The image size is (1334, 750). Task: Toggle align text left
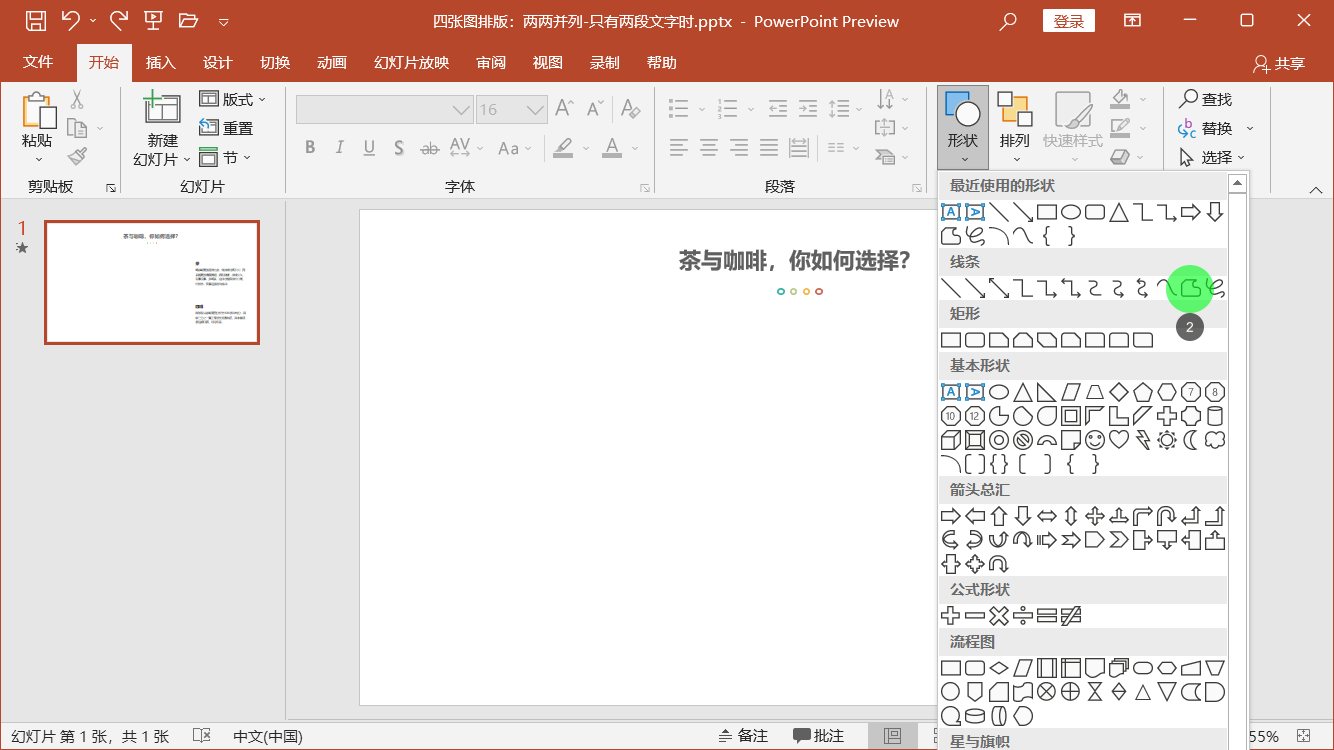tap(679, 148)
